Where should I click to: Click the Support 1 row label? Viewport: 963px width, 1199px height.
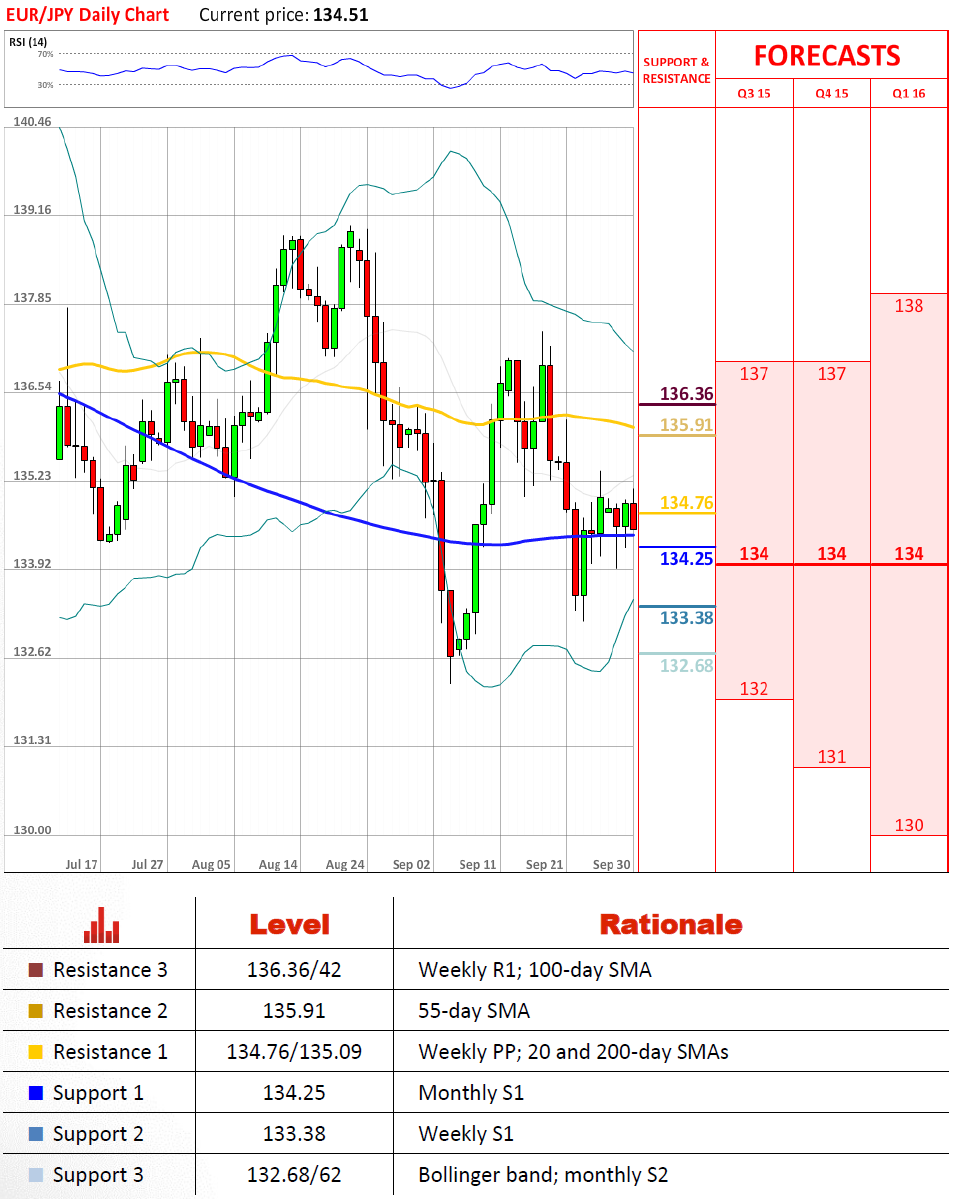98,1093
